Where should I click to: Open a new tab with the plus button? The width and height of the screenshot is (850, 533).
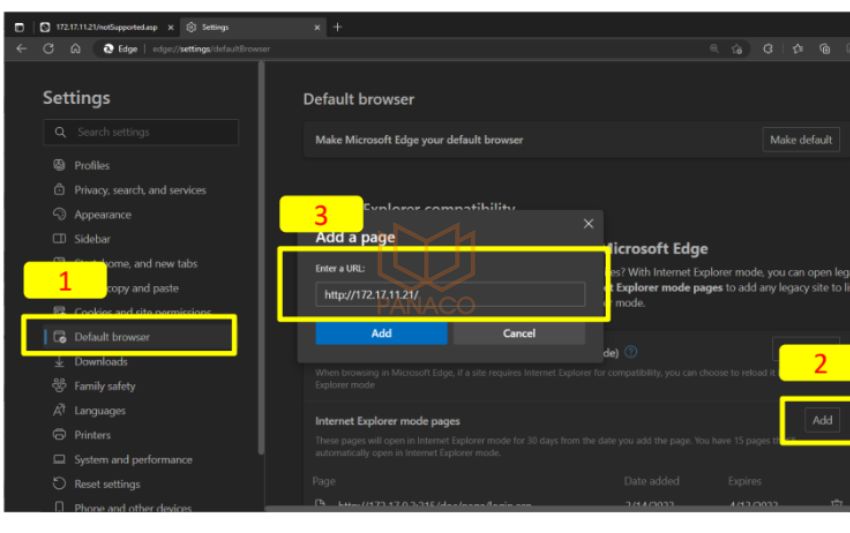tap(337, 27)
